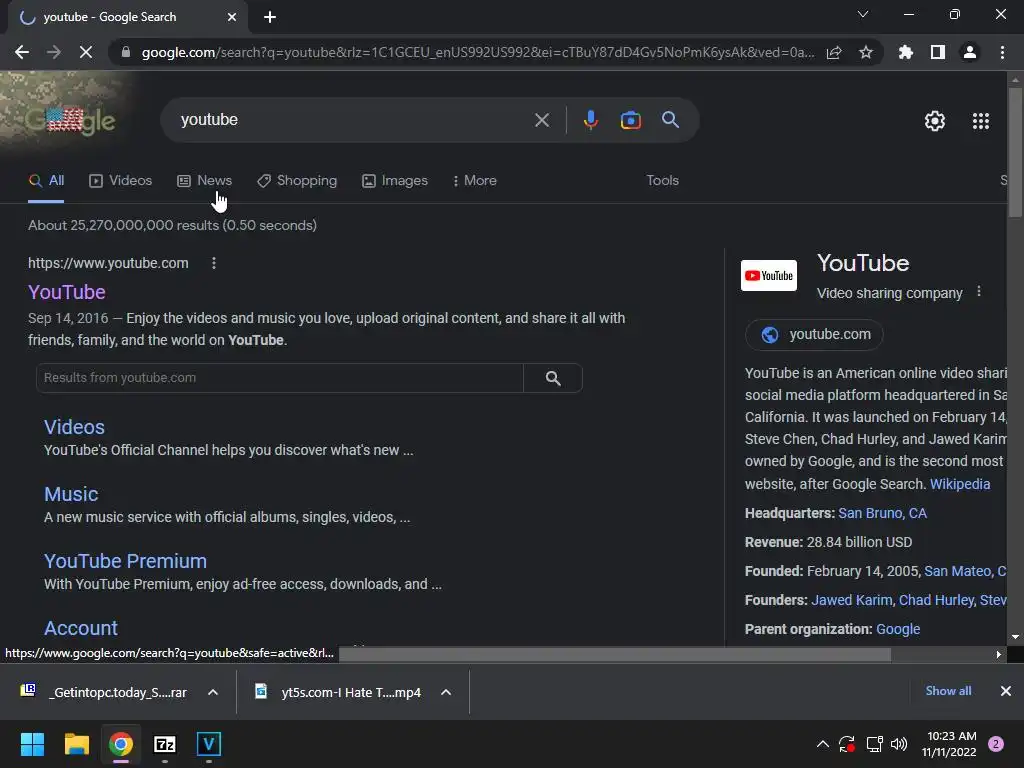Open the YouTube main result link
Image resolution: width=1024 pixels, height=768 pixels.
(x=67, y=292)
